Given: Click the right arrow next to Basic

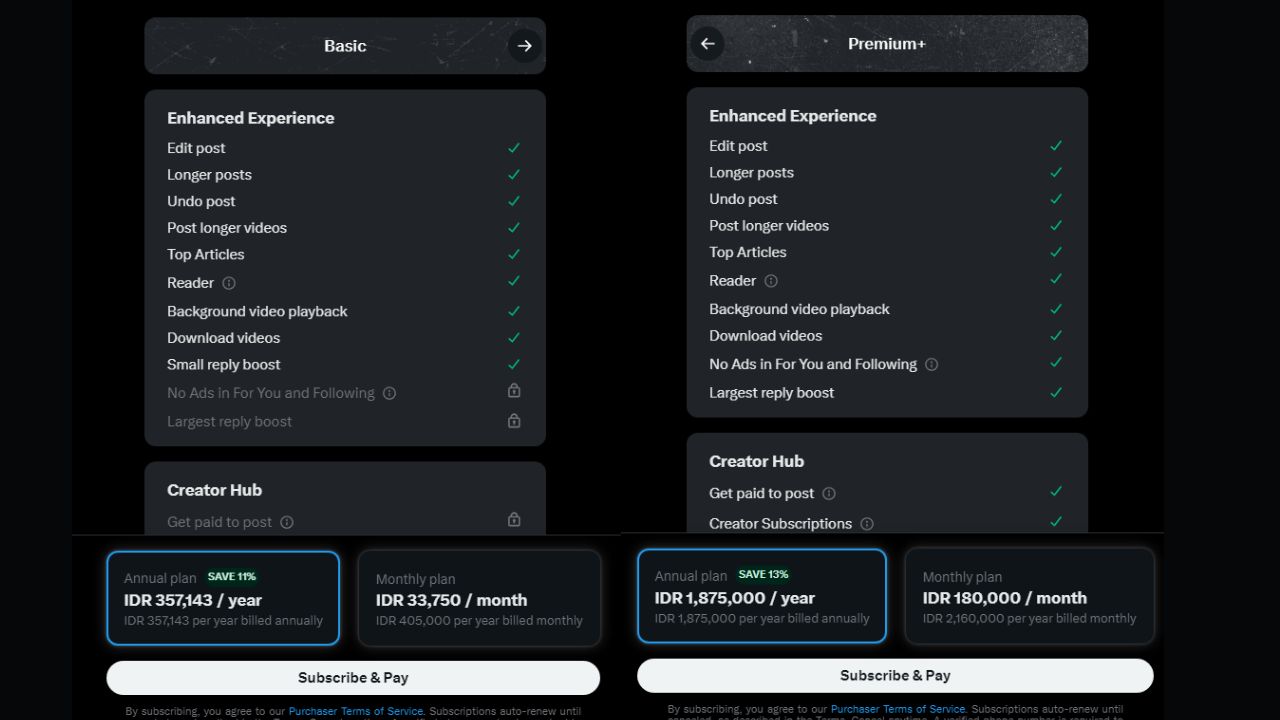Looking at the screenshot, I should [x=524, y=46].
